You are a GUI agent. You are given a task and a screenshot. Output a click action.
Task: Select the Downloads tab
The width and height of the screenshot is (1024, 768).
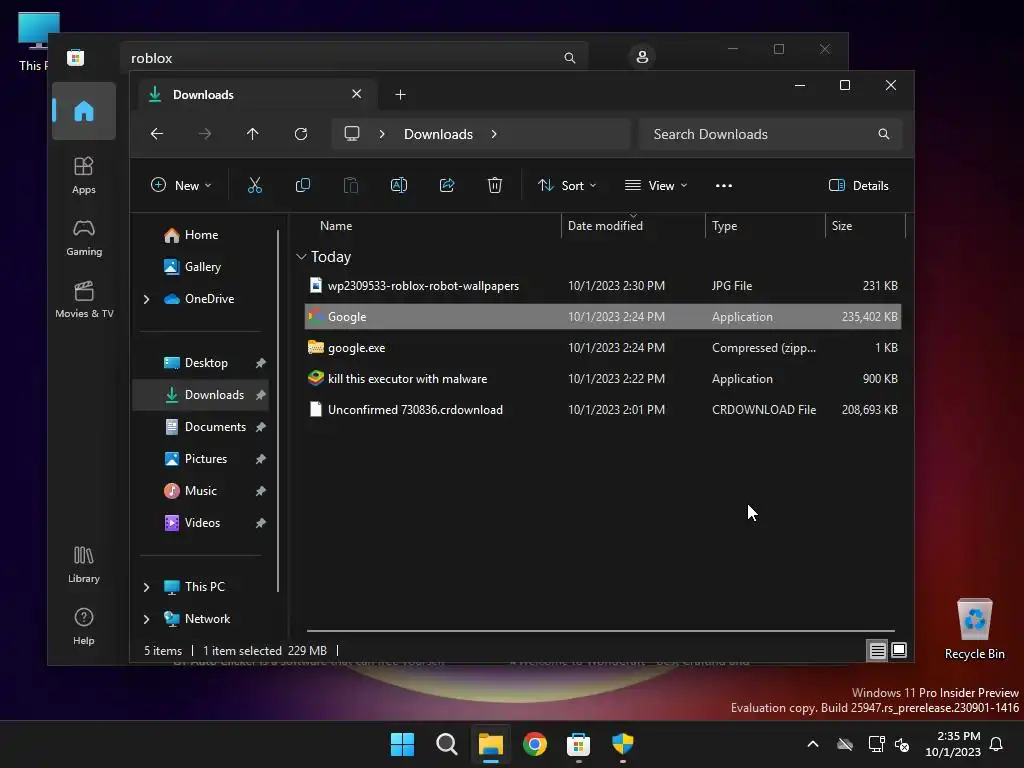(x=257, y=95)
